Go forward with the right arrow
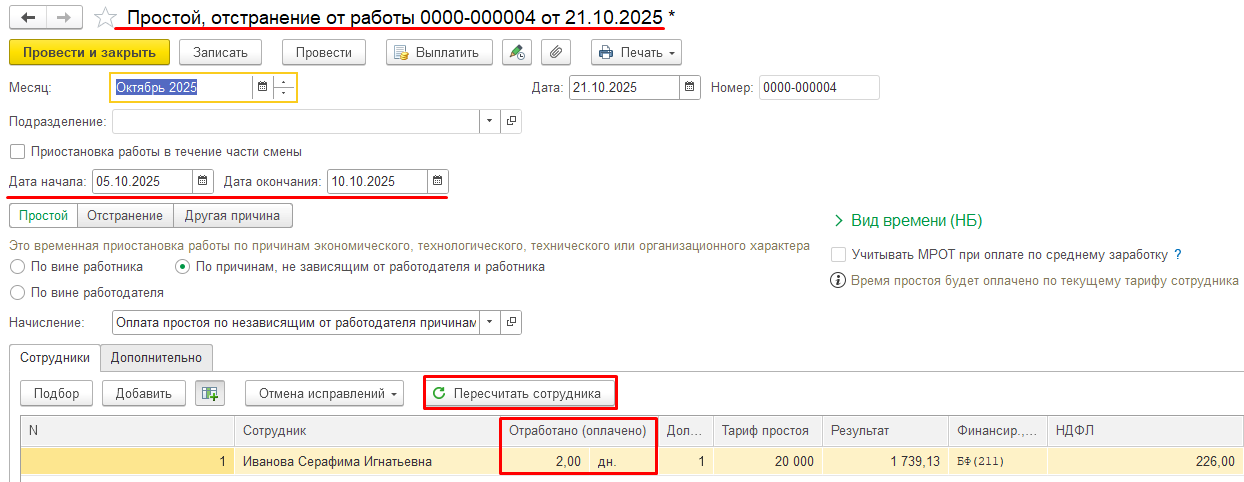 (x=65, y=18)
